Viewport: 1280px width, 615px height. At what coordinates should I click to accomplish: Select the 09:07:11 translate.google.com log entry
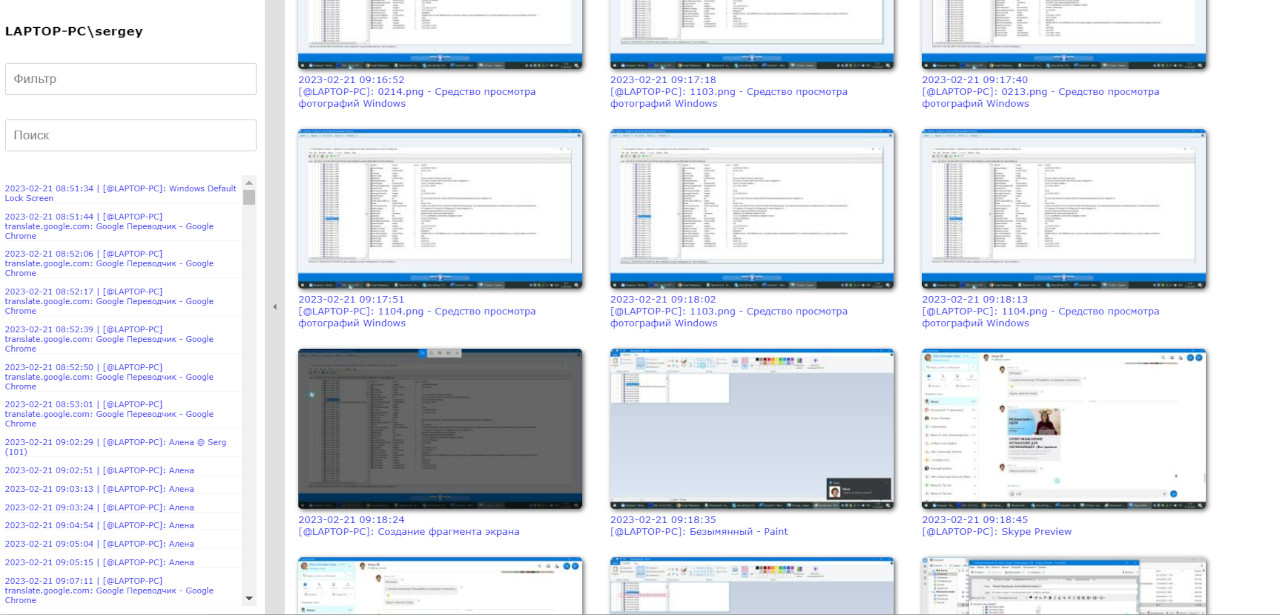[x=108, y=590]
